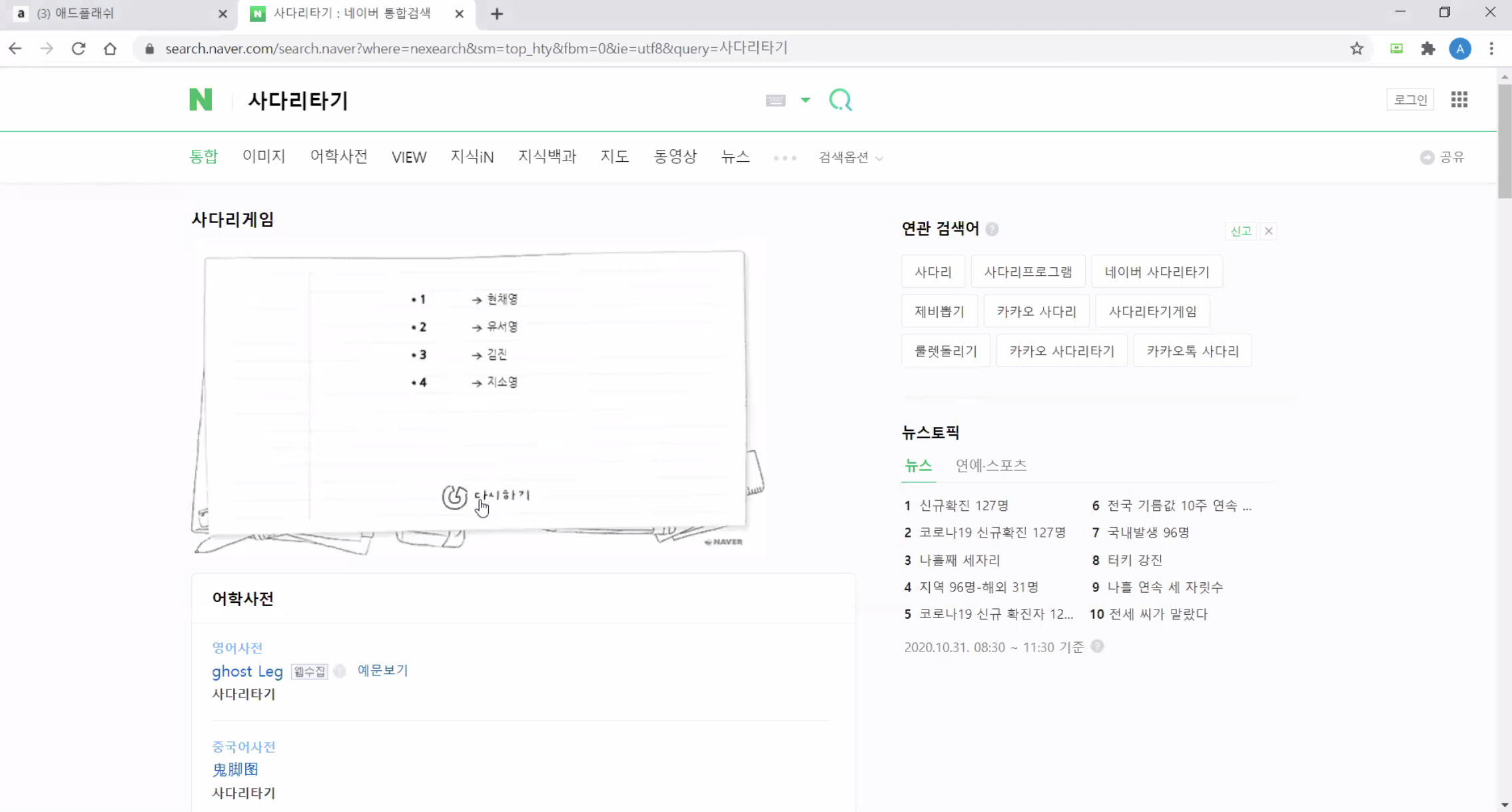Screen dimensions: 1512x812
Task: Click the 공유 share button
Action: [x=1442, y=157]
